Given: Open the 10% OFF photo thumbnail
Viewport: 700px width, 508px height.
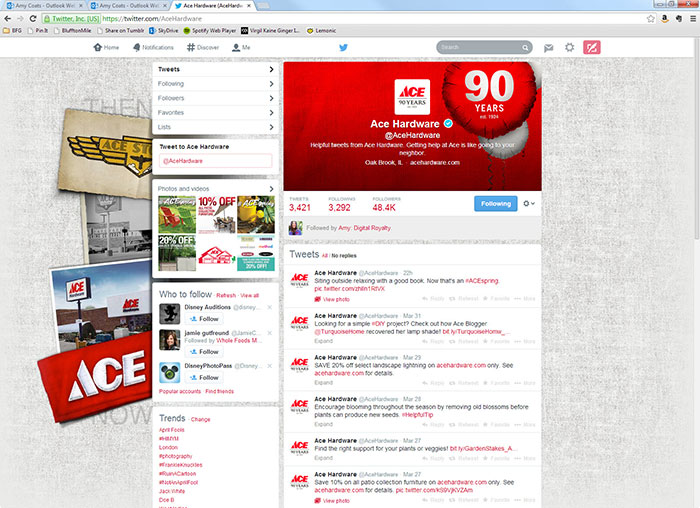Looking at the screenshot, I should (x=217, y=215).
